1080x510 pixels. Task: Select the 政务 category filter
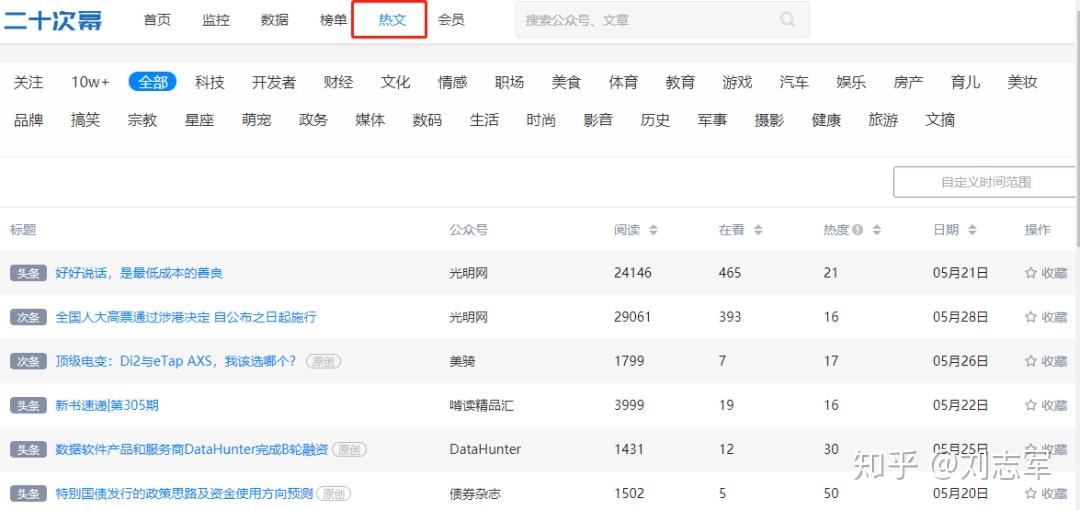coord(313,120)
